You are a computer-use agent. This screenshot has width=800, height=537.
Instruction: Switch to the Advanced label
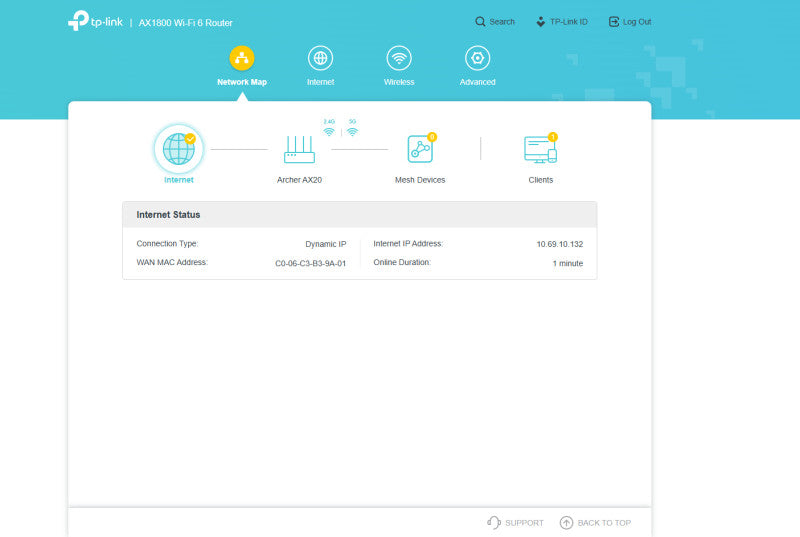[x=478, y=82]
